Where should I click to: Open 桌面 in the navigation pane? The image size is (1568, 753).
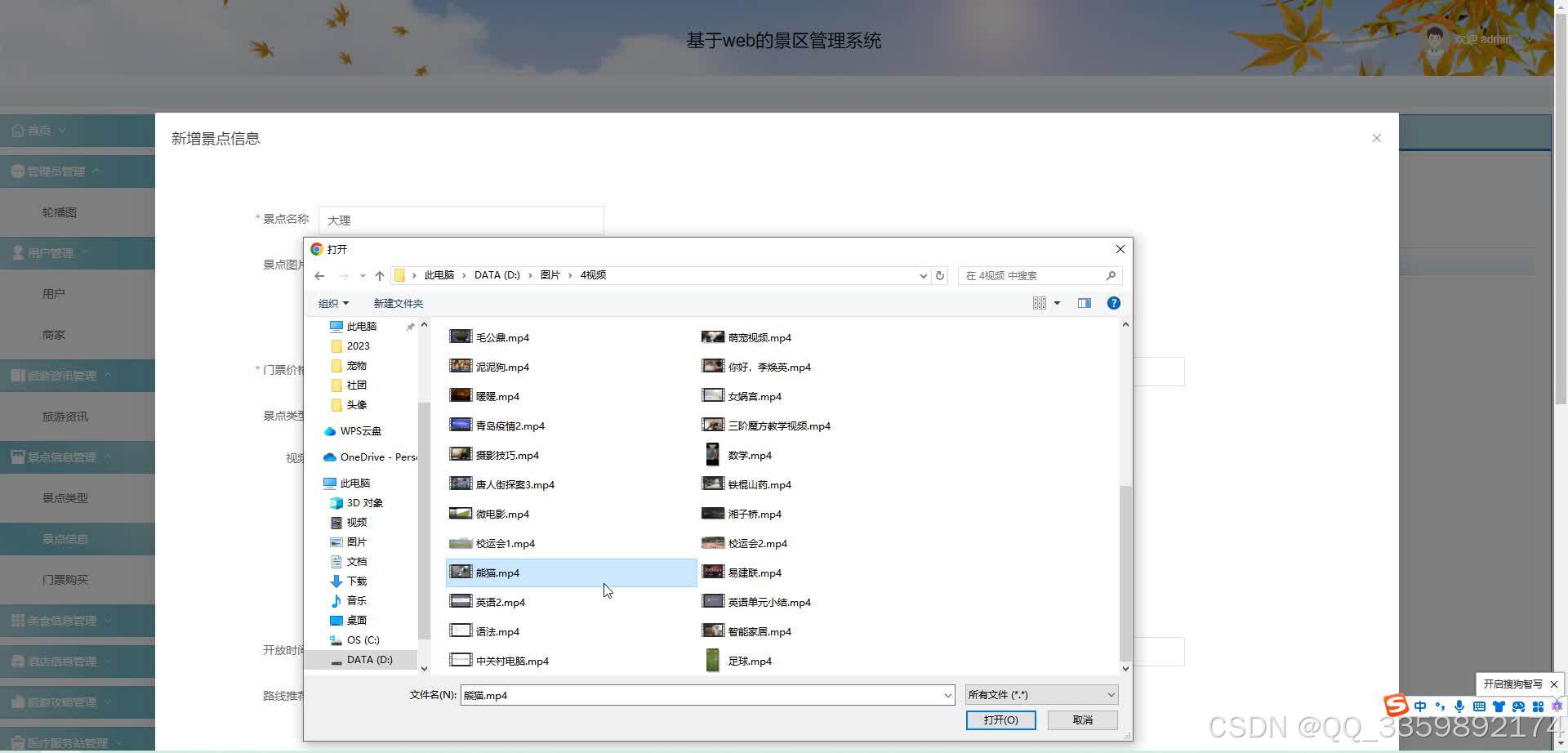tap(349, 620)
